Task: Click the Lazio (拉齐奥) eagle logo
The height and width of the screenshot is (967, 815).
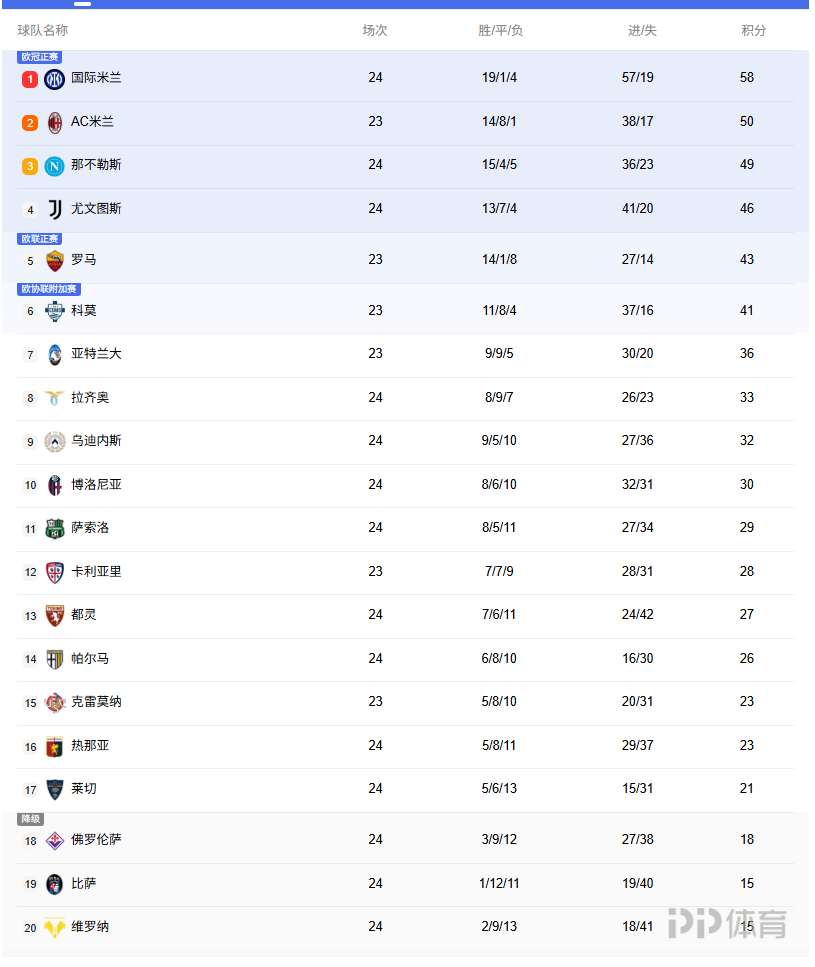Action: (55, 398)
